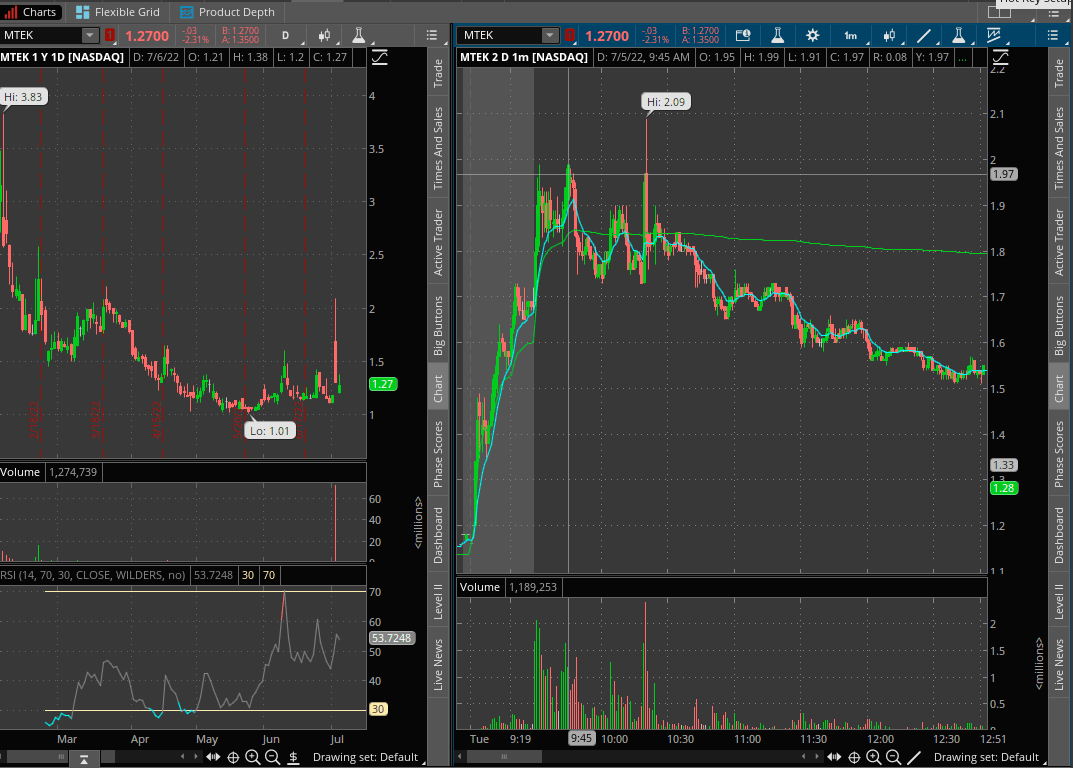Open Active Trader tab of right chart

coord(1059,242)
